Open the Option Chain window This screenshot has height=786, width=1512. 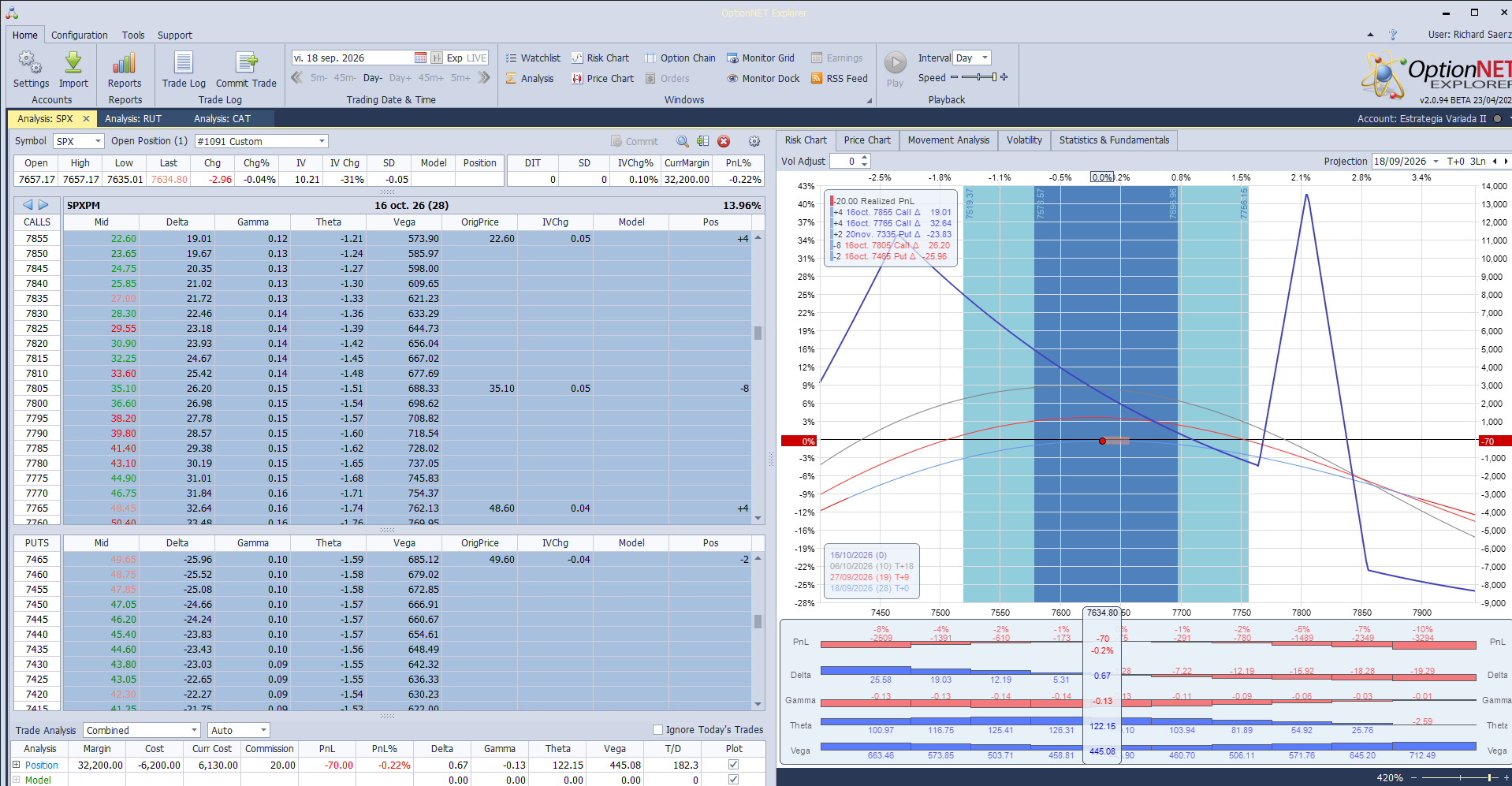(x=680, y=58)
